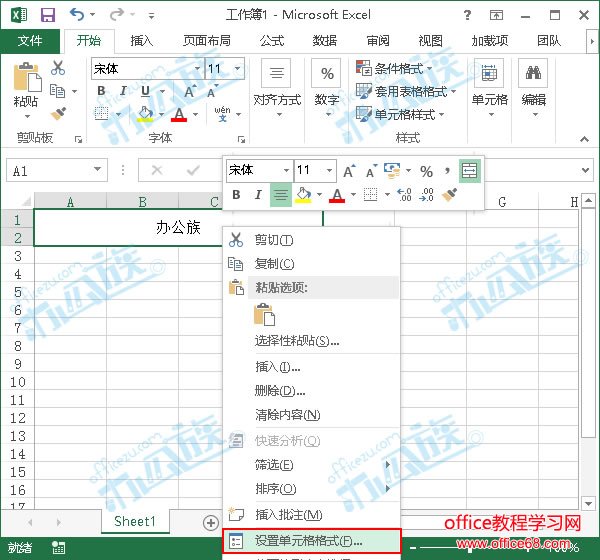
Task: Open the mini toolbar font size dropdown
Action: 329,170
